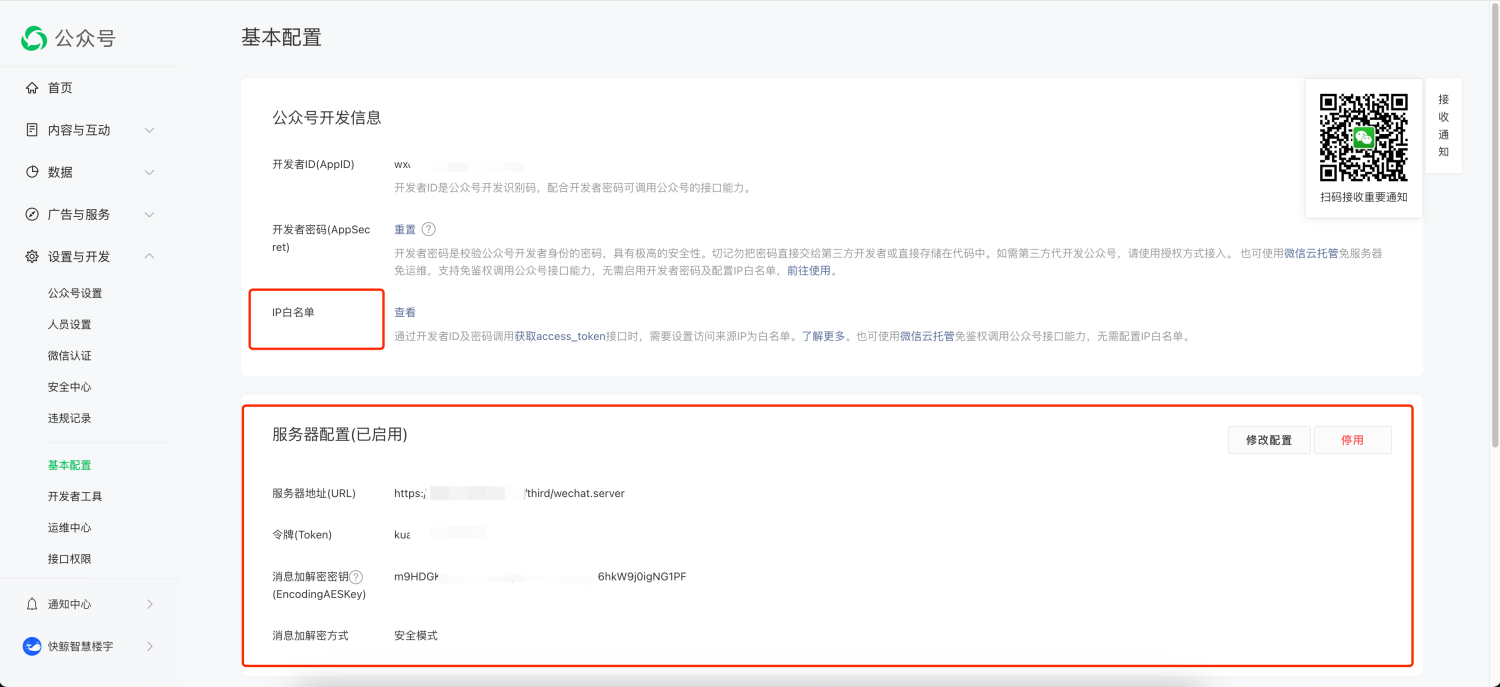This screenshot has height=687, width=1500.
Task: Expand the 广告与服务 menu chevron
Action: click(x=149, y=214)
